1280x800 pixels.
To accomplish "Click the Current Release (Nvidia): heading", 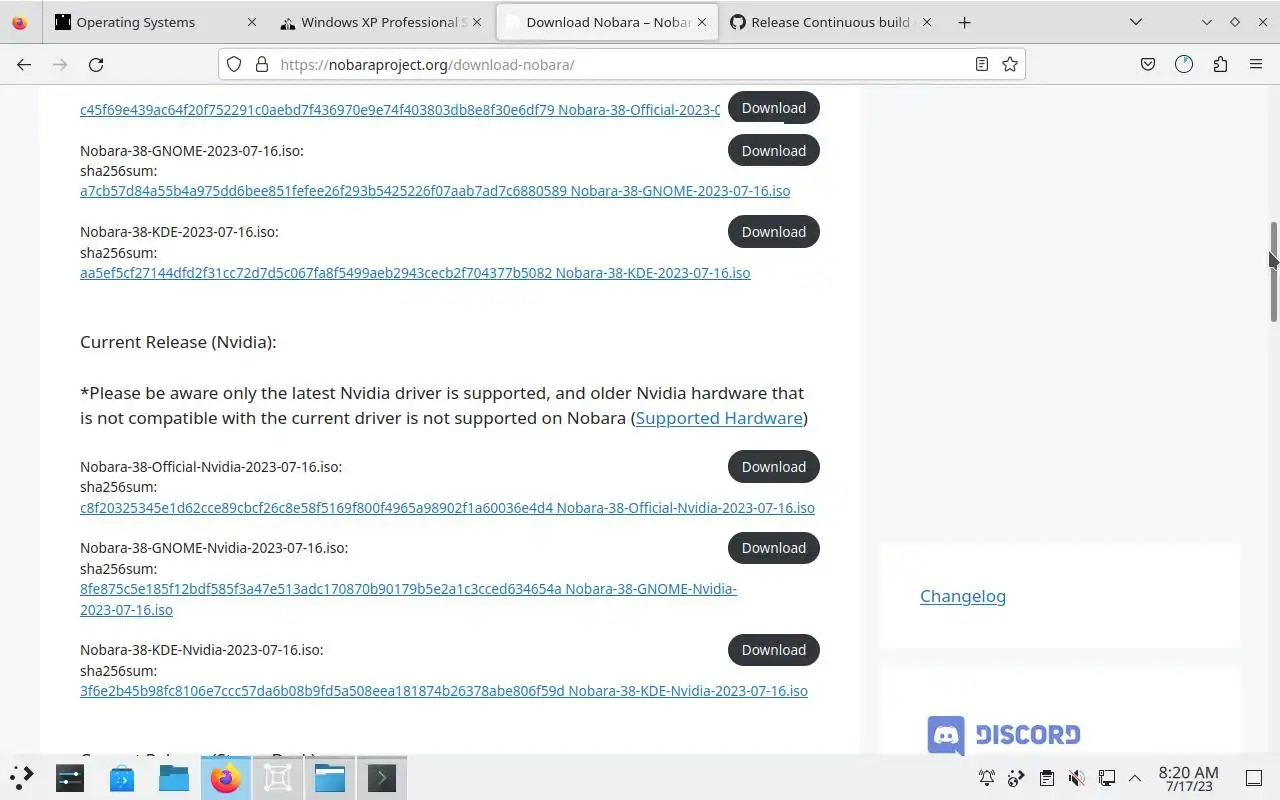I will tap(178, 342).
